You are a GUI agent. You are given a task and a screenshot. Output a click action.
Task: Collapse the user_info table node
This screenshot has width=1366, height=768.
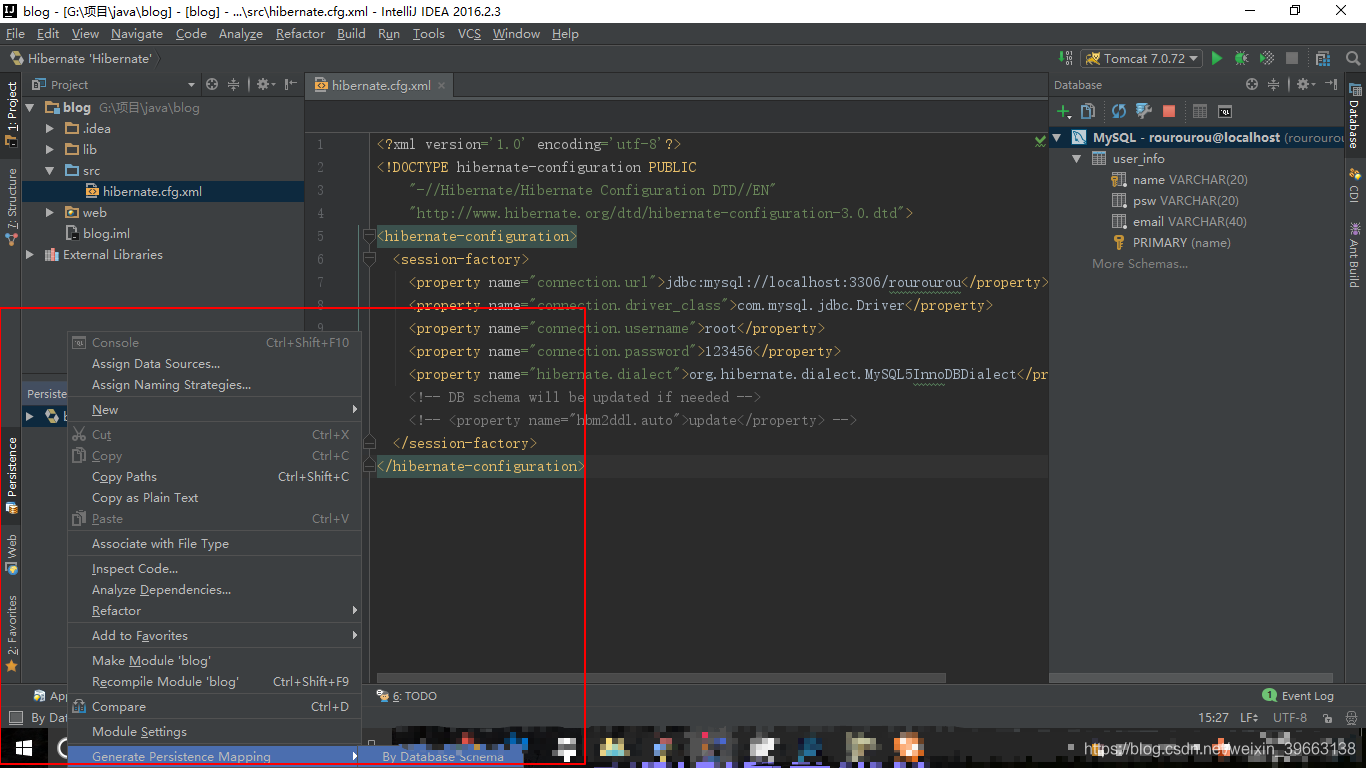point(1077,159)
